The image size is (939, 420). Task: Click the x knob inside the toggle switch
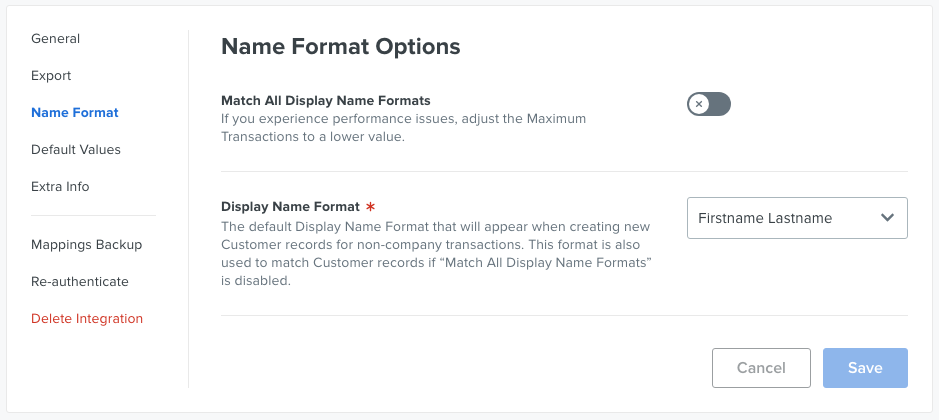click(698, 104)
